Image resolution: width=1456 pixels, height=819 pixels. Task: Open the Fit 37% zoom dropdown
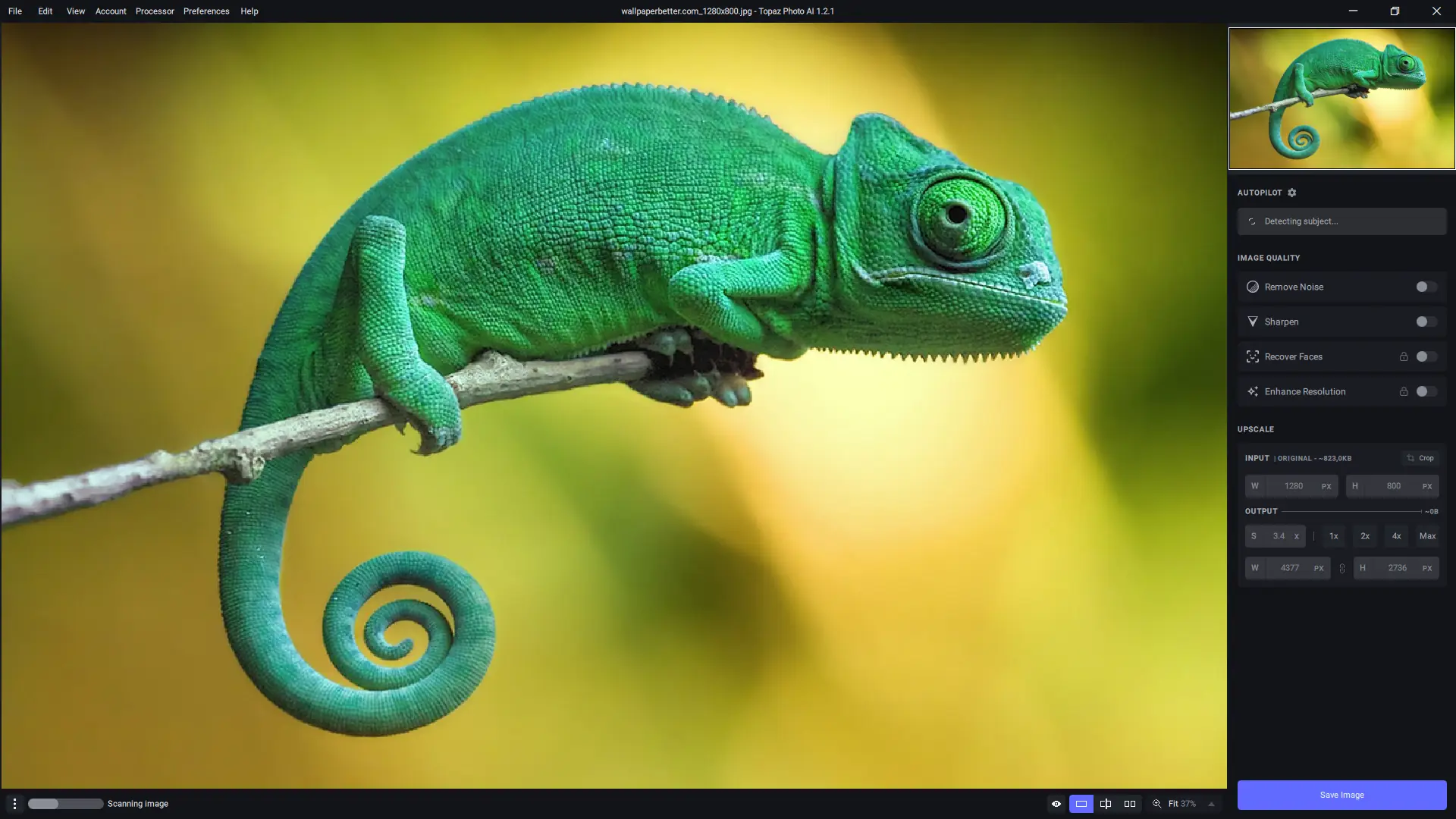pyautogui.click(x=1181, y=804)
